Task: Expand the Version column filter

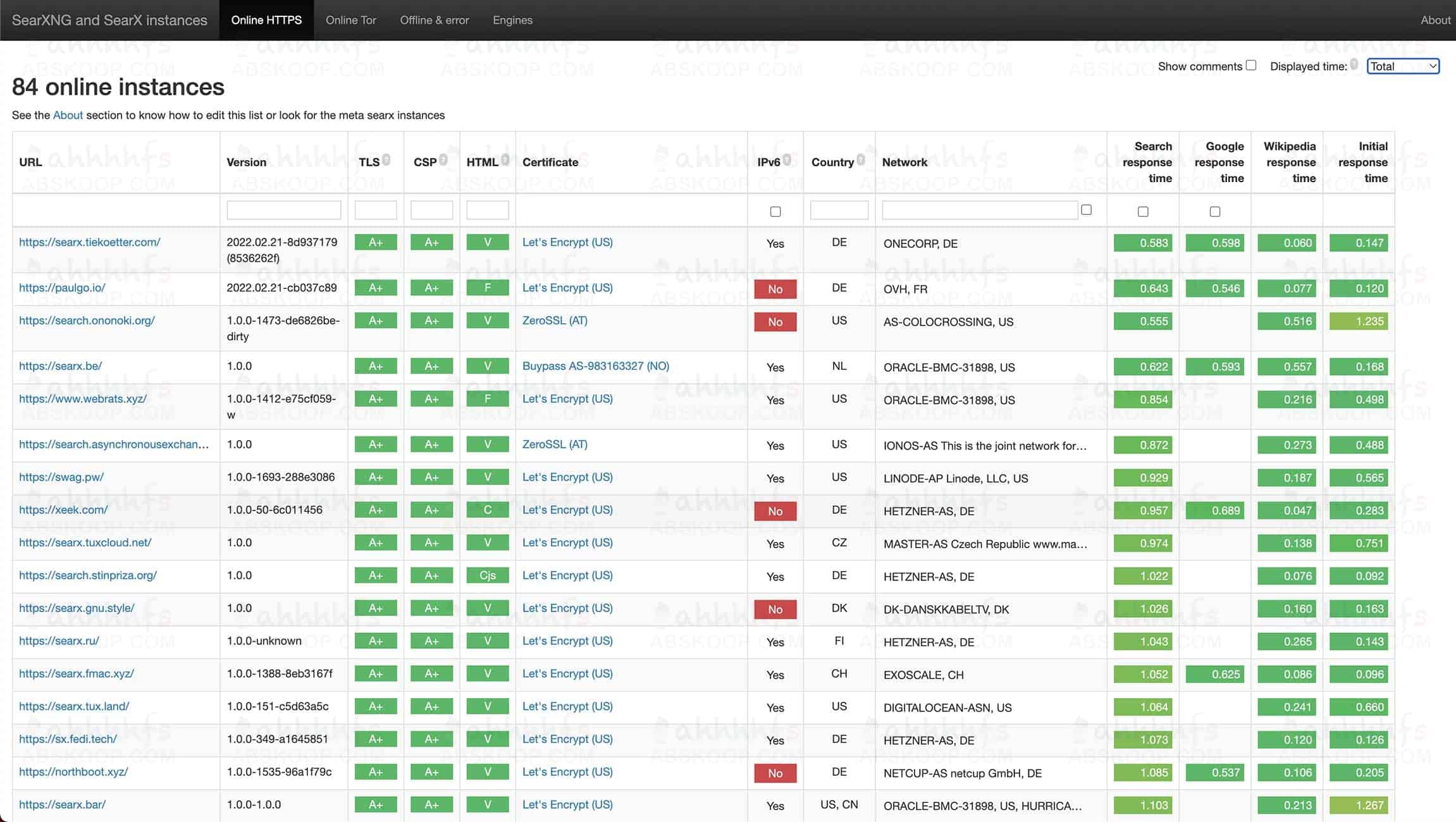Action: pyautogui.click(x=283, y=210)
